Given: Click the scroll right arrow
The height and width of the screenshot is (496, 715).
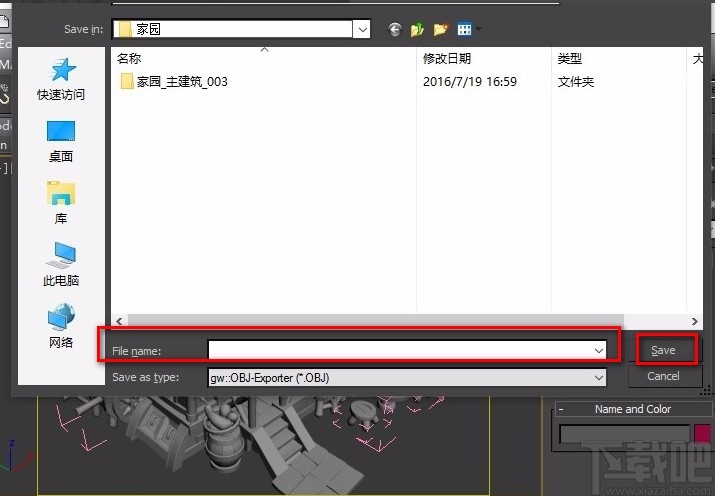Looking at the screenshot, I should 695,321.
